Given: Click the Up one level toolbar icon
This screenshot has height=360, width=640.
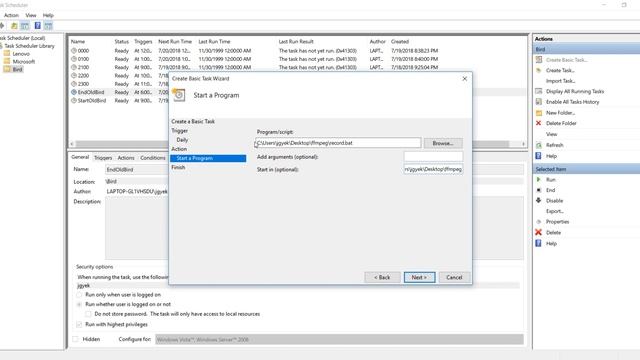Looking at the screenshot, I should pyautogui.click(x=14, y=26).
